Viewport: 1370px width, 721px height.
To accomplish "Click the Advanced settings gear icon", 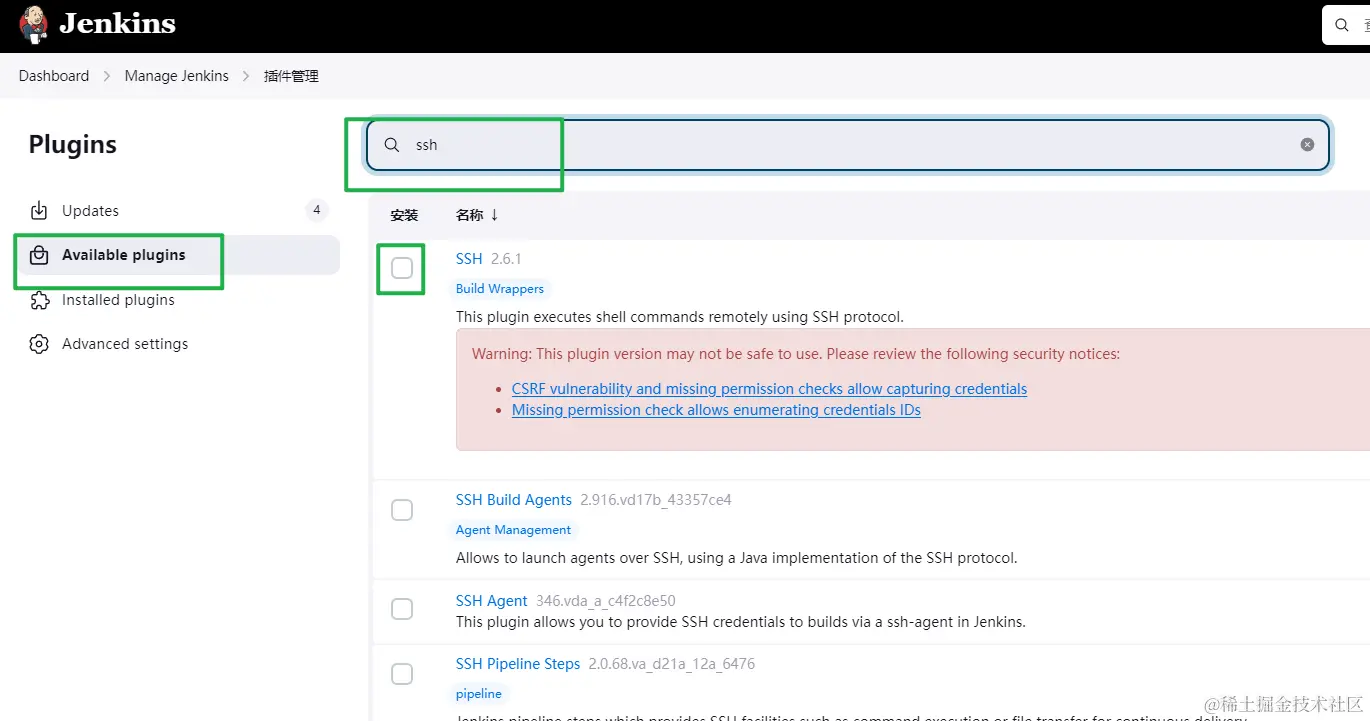I will 39,344.
